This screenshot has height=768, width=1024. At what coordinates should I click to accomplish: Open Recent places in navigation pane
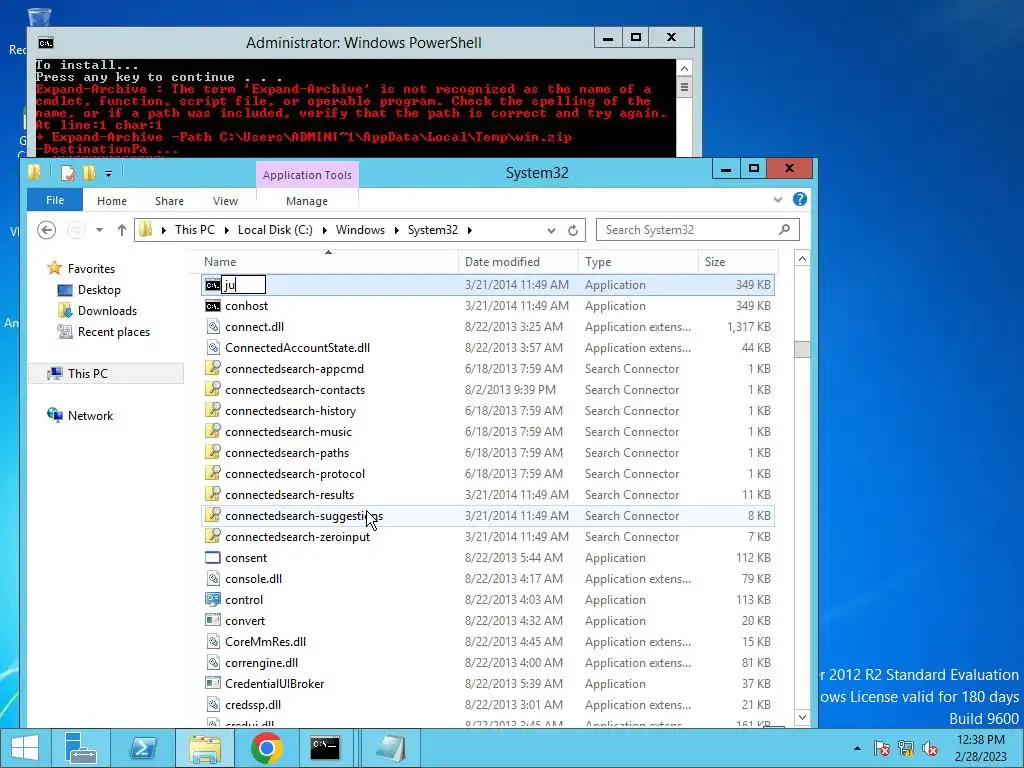tap(114, 332)
